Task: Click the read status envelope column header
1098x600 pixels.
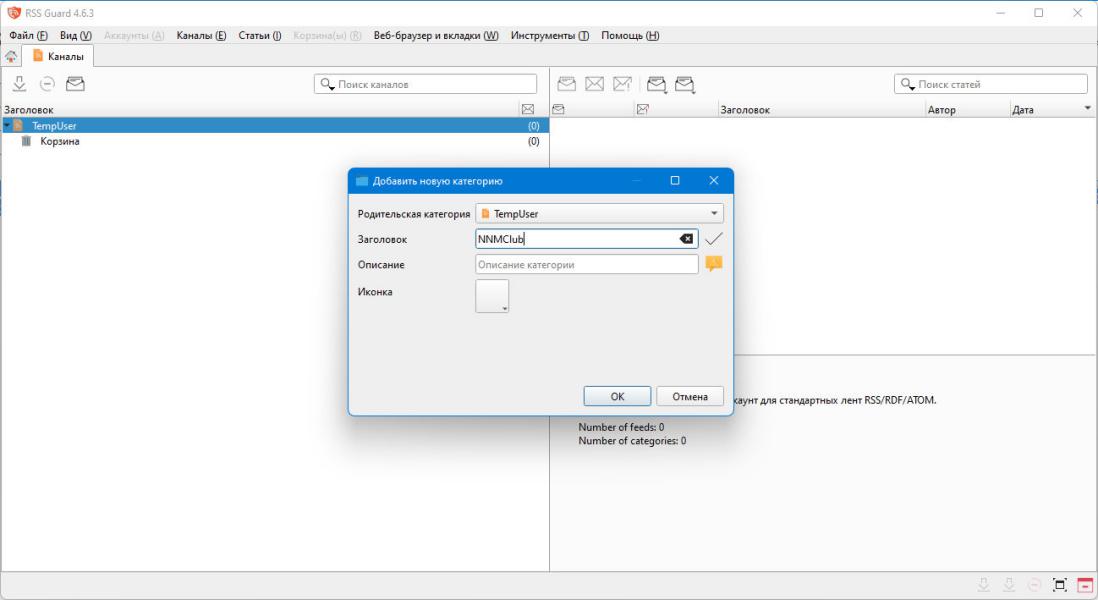Action: [x=558, y=109]
